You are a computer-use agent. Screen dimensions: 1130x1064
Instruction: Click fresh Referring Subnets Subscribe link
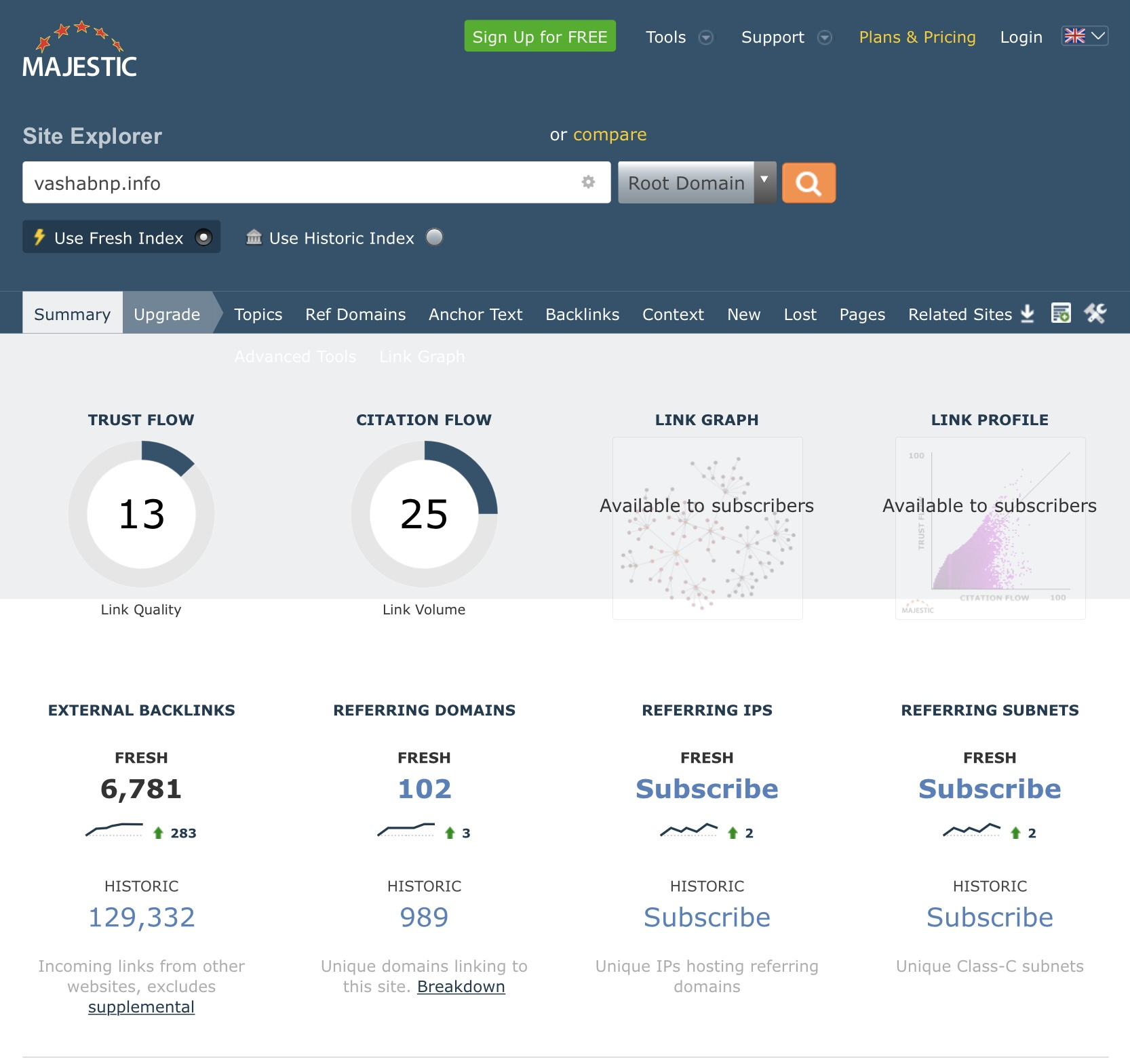coord(990,789)
